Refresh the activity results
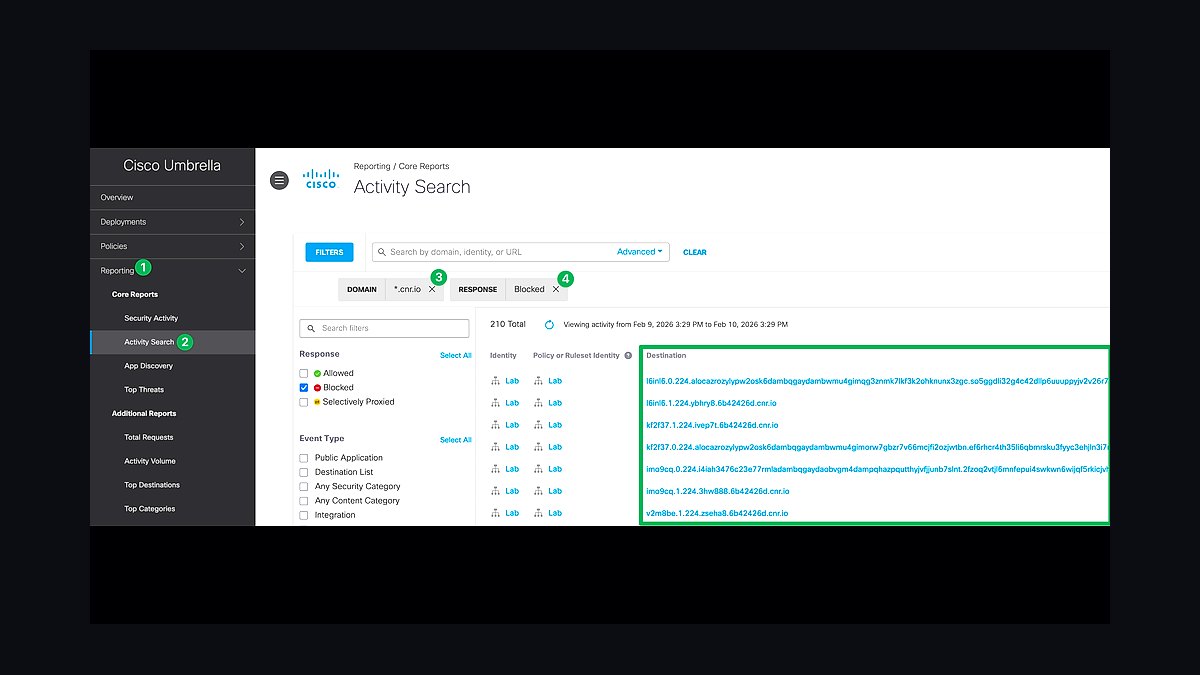Screen dimensions: 1200x675 coord(549,325)
